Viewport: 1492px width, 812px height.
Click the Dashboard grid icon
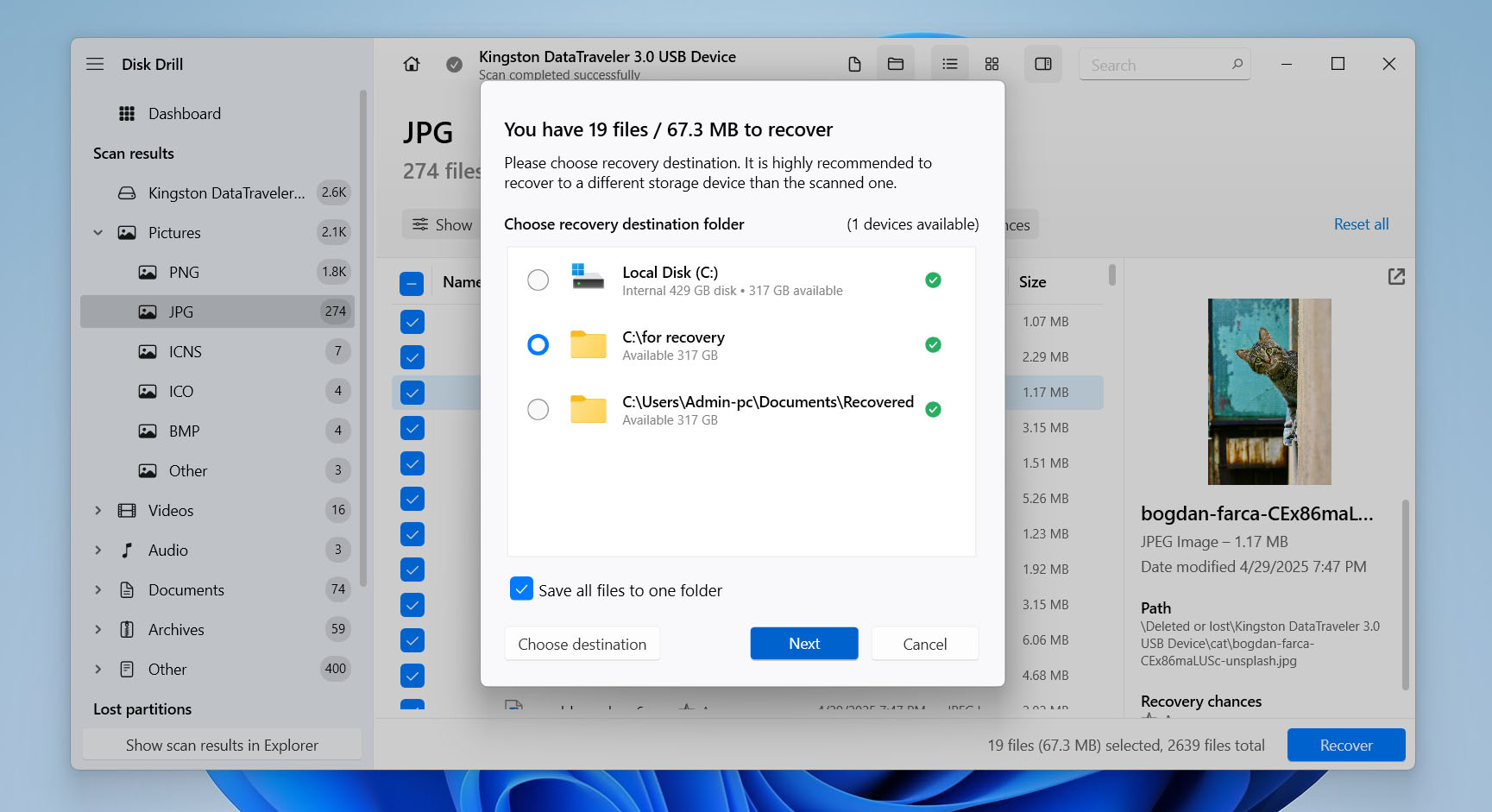(127, 114)
